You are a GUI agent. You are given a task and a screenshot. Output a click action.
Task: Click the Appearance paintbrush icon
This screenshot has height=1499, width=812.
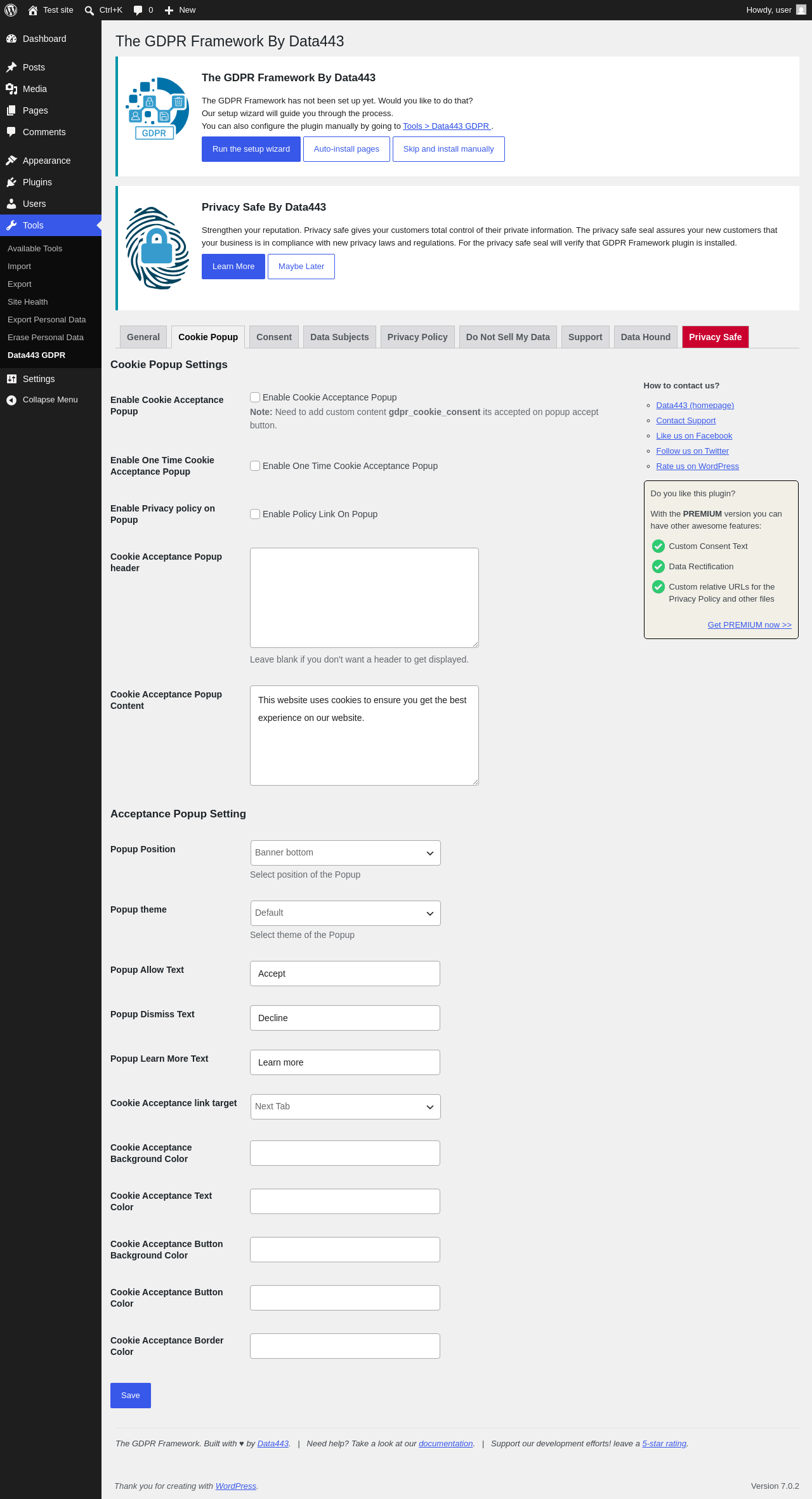pyautogui.click(x=11, y=161)
